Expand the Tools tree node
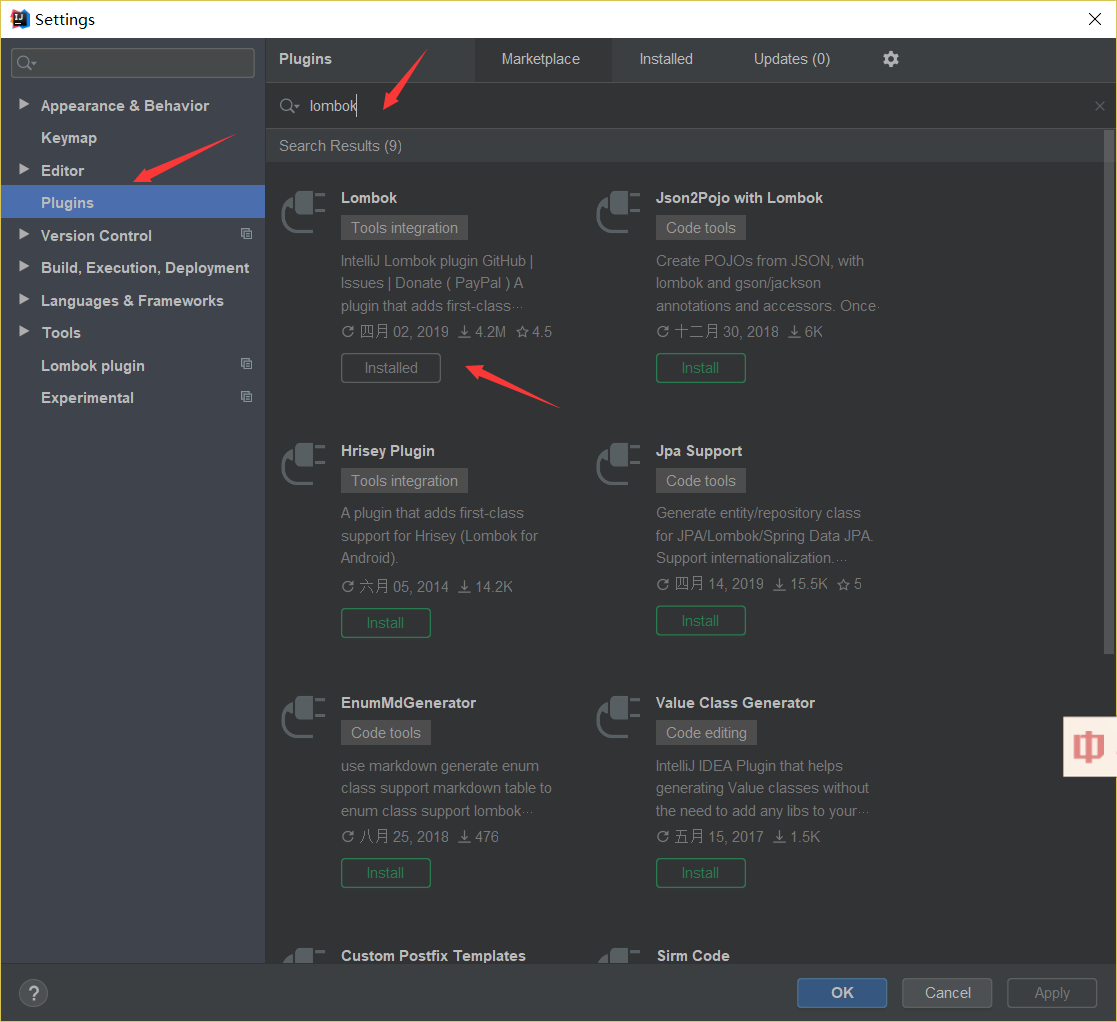The image size is (1117, 1022). (x=24, y=331)
